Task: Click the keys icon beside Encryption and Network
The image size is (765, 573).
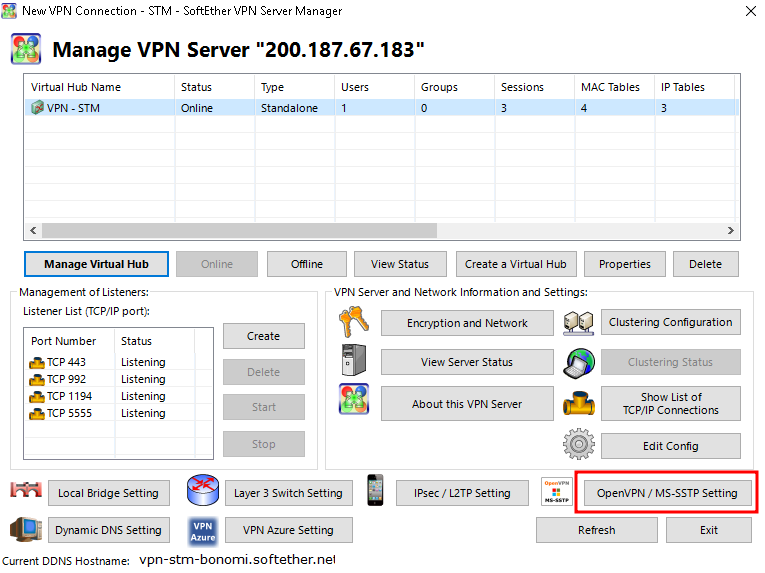Action: pos(354,322)
